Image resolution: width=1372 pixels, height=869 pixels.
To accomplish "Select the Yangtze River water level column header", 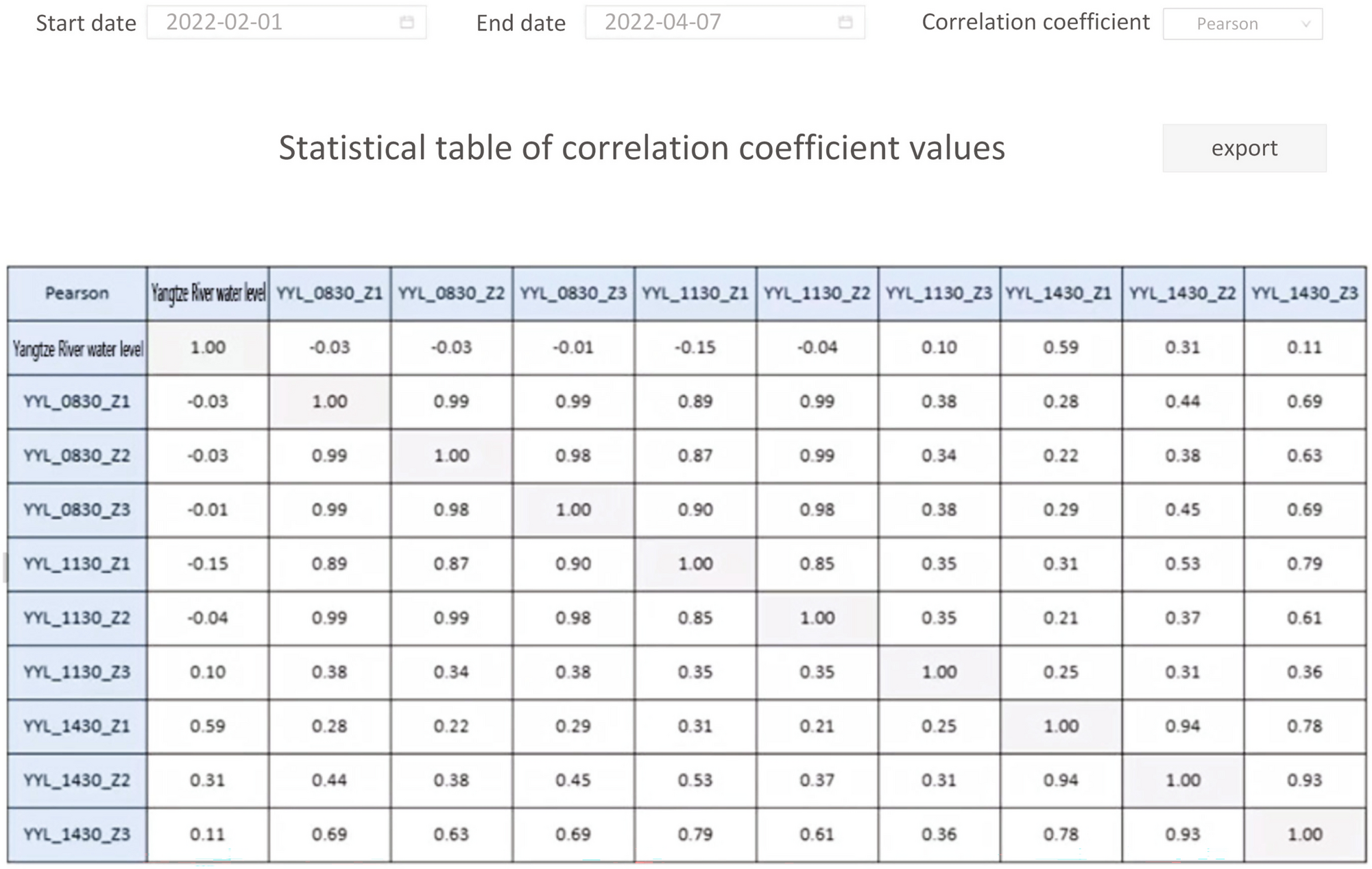I will click(x=208, y=294).
